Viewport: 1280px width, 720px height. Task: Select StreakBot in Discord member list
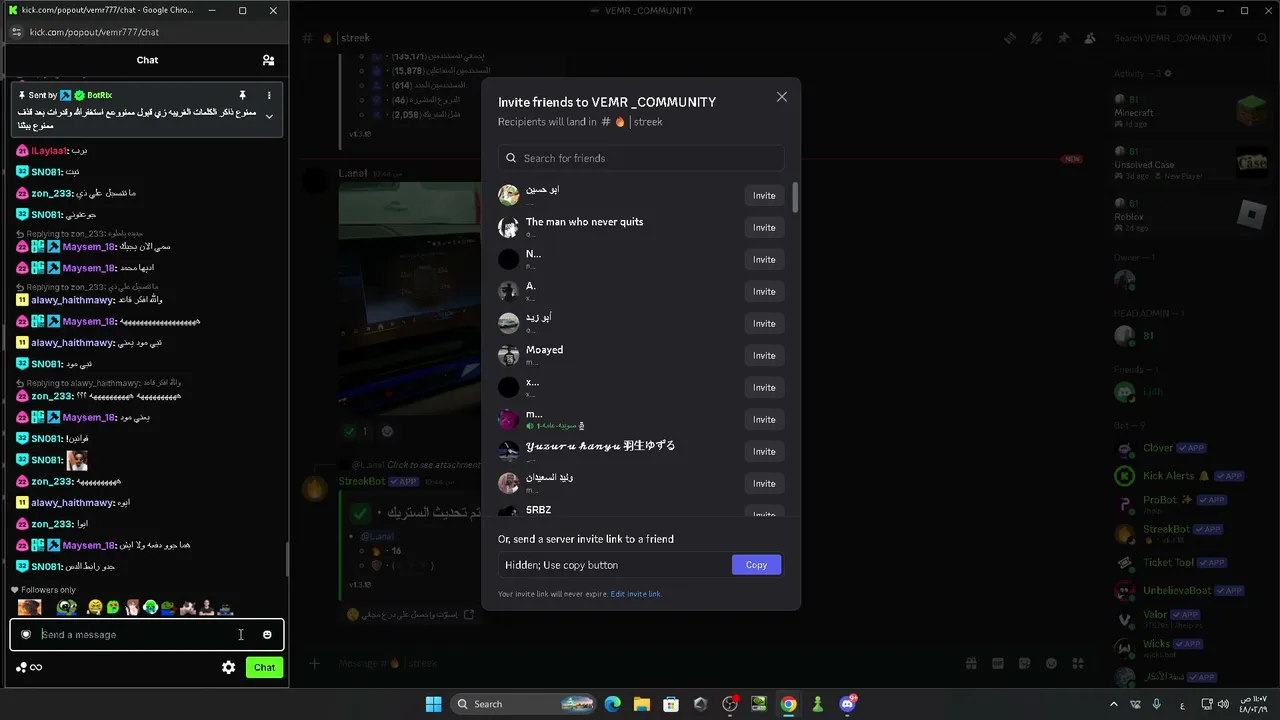tap(1192, 531)
